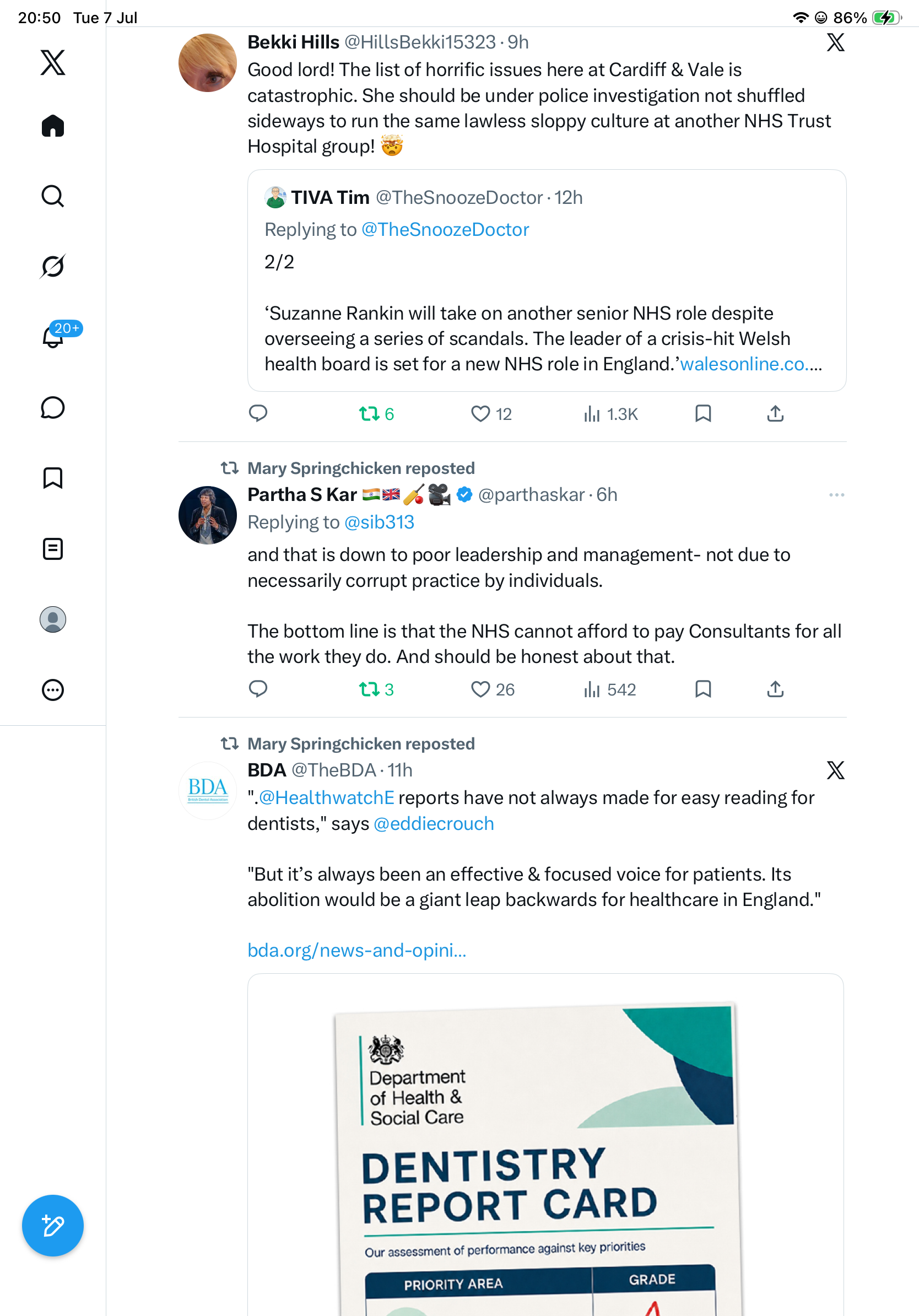Image resolution: width=919 pixels, height=1316 pixels.
Task: Open three-dot menu on Partha S Kar post
Action: (x=836, y=495)
